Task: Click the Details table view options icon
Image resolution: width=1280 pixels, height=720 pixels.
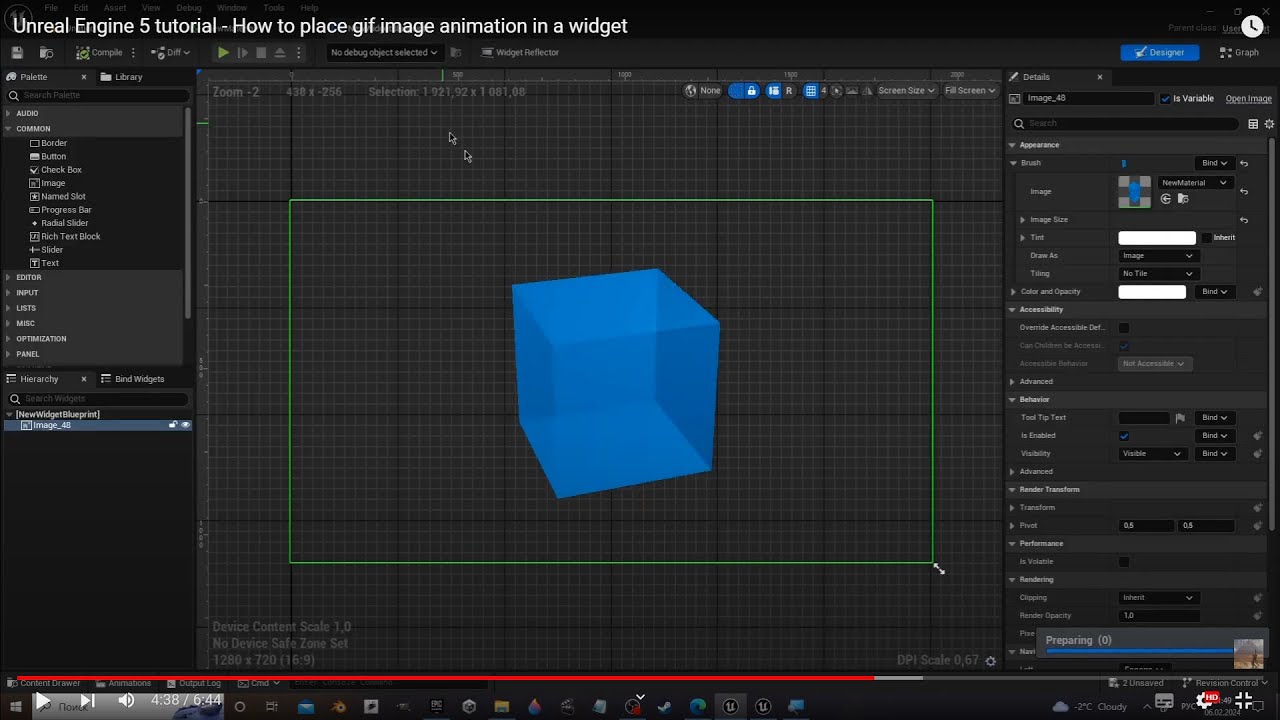Action: coord(1253,124)
